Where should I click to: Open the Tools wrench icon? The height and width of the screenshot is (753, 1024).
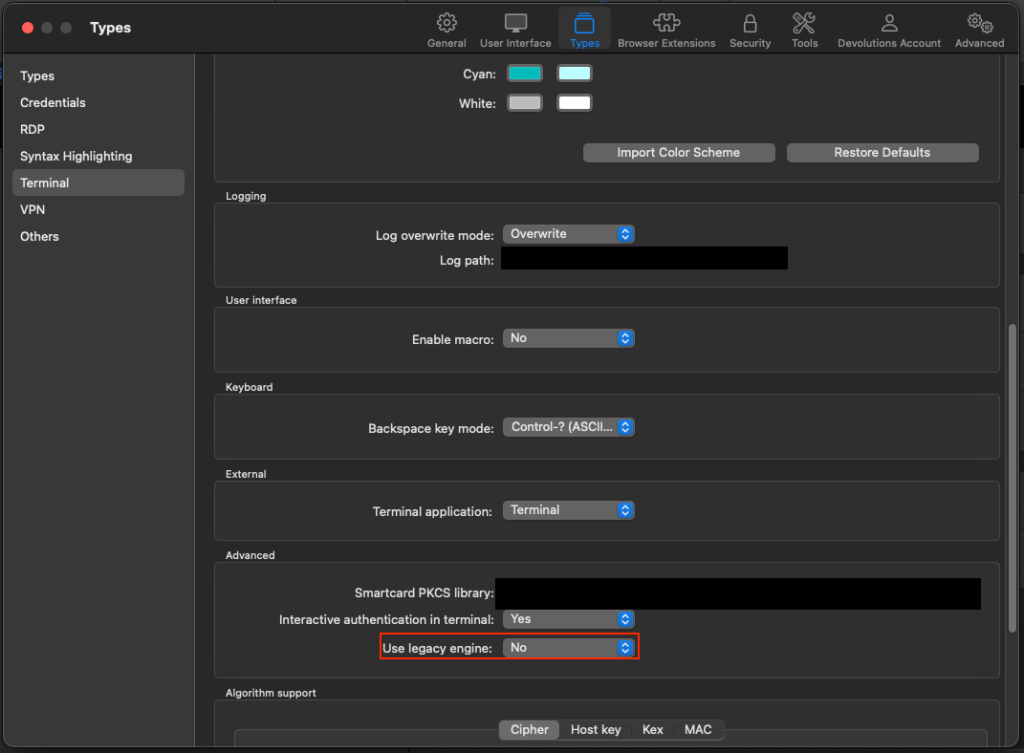[x=804, y=24]
